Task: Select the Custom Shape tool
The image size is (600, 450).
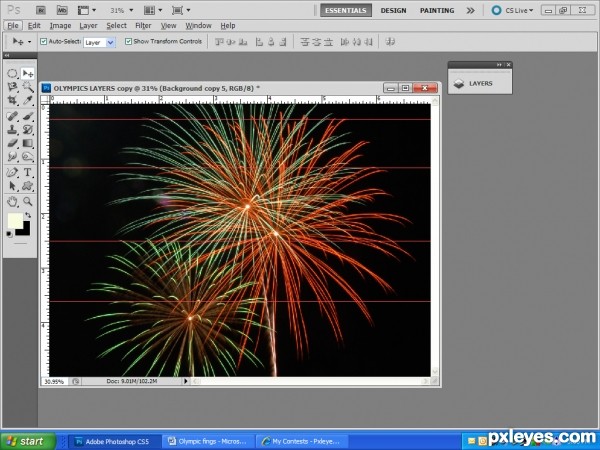Action: (28, 186)
